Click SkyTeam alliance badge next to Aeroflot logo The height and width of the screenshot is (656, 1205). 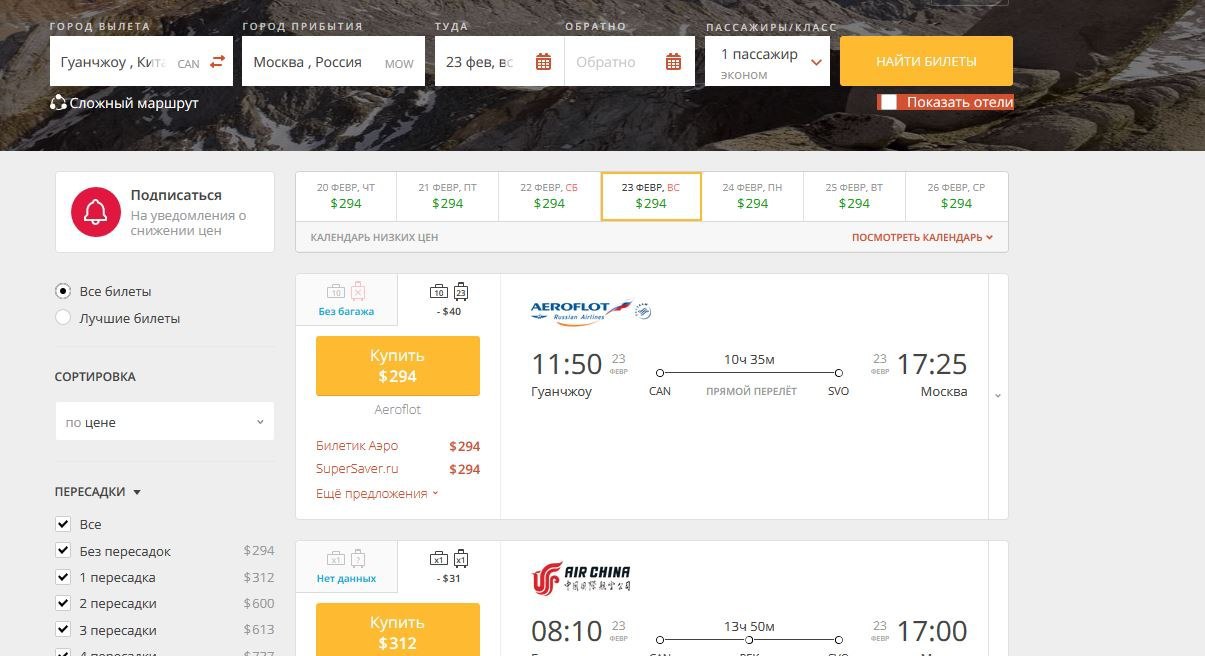click(643, 311)
